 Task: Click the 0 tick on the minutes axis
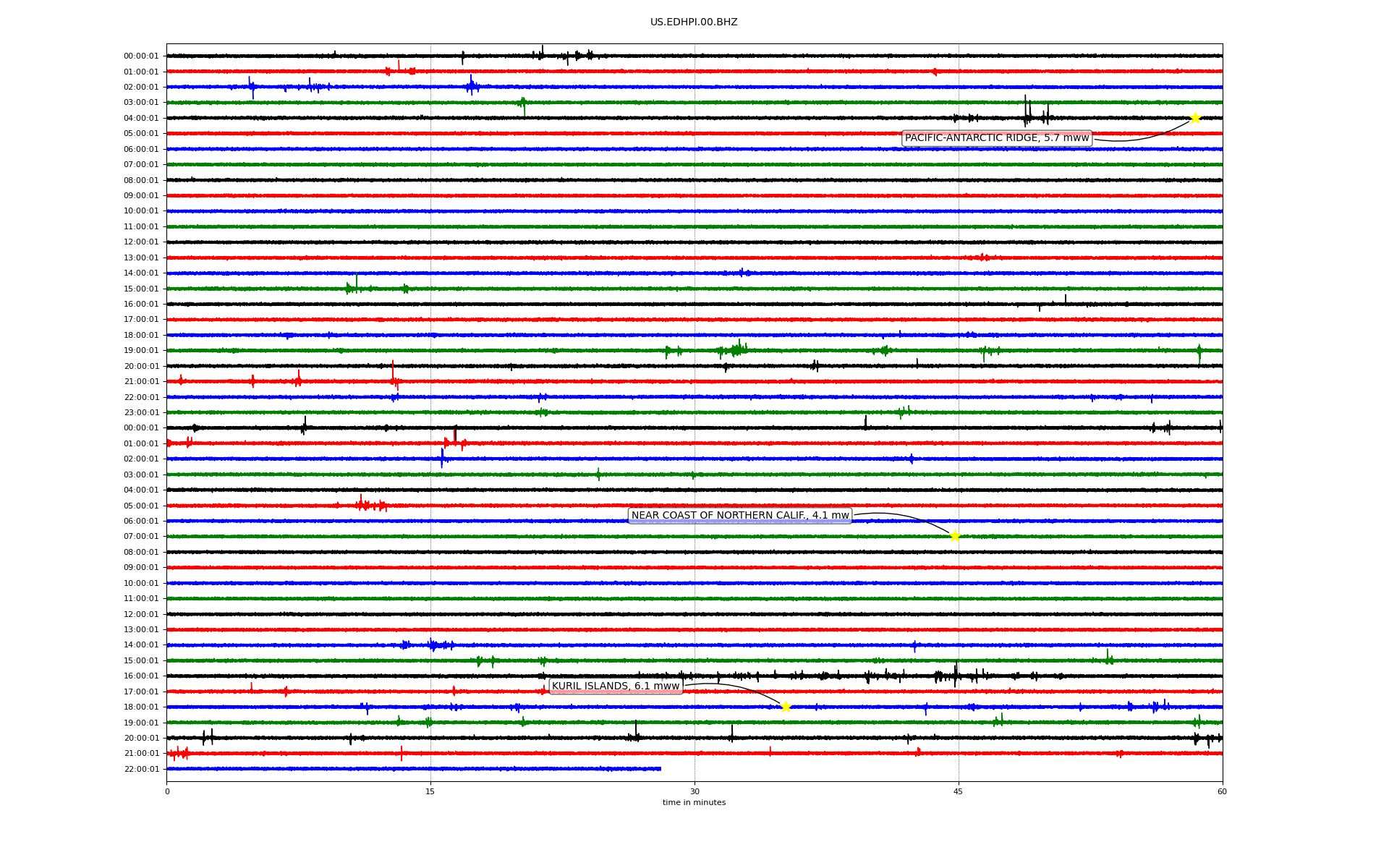(167, 792)
